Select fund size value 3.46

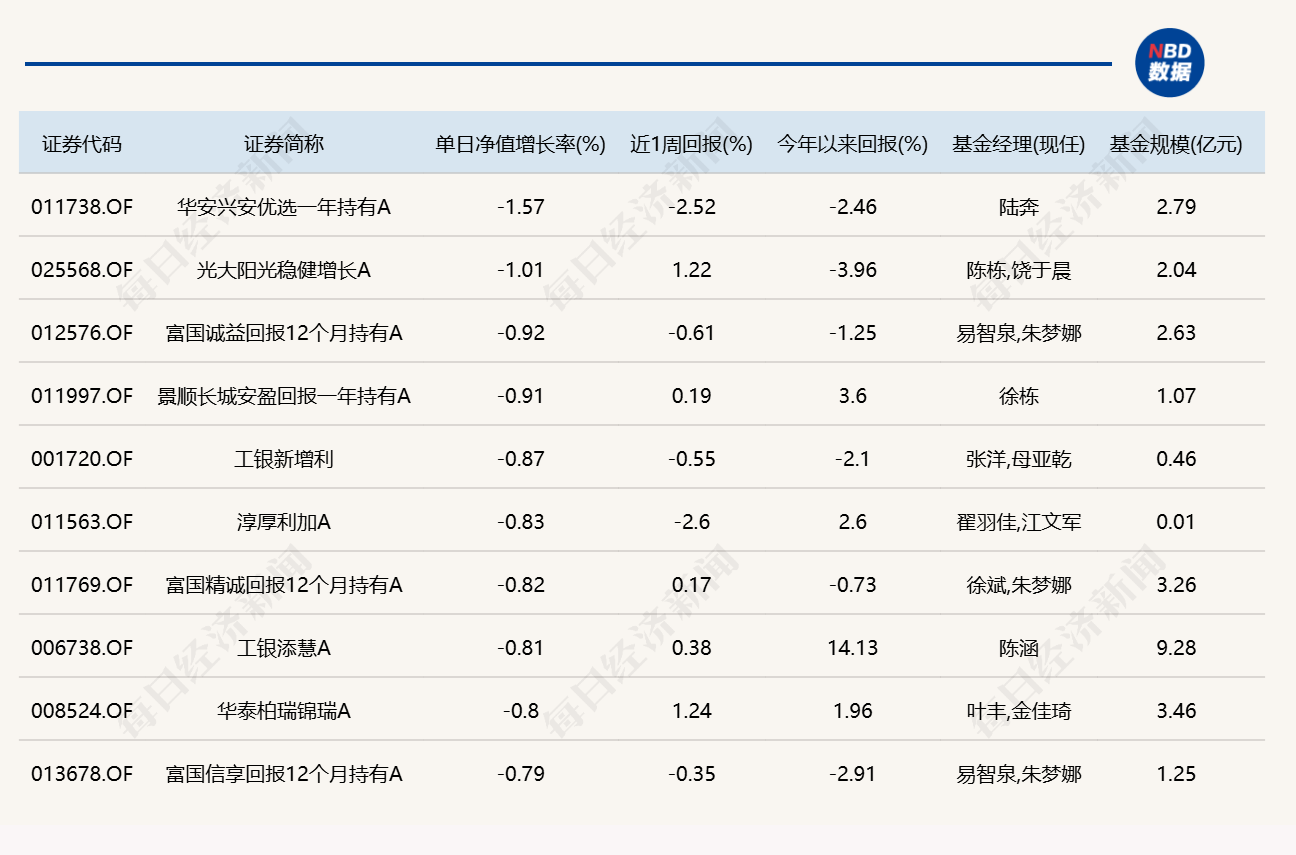(1176, 711)
